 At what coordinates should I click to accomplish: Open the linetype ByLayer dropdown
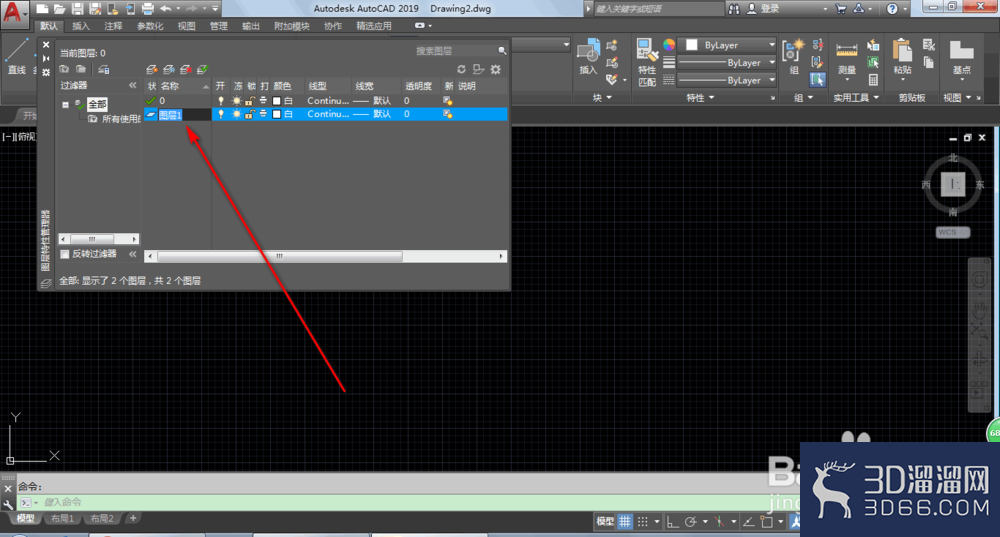726,80
